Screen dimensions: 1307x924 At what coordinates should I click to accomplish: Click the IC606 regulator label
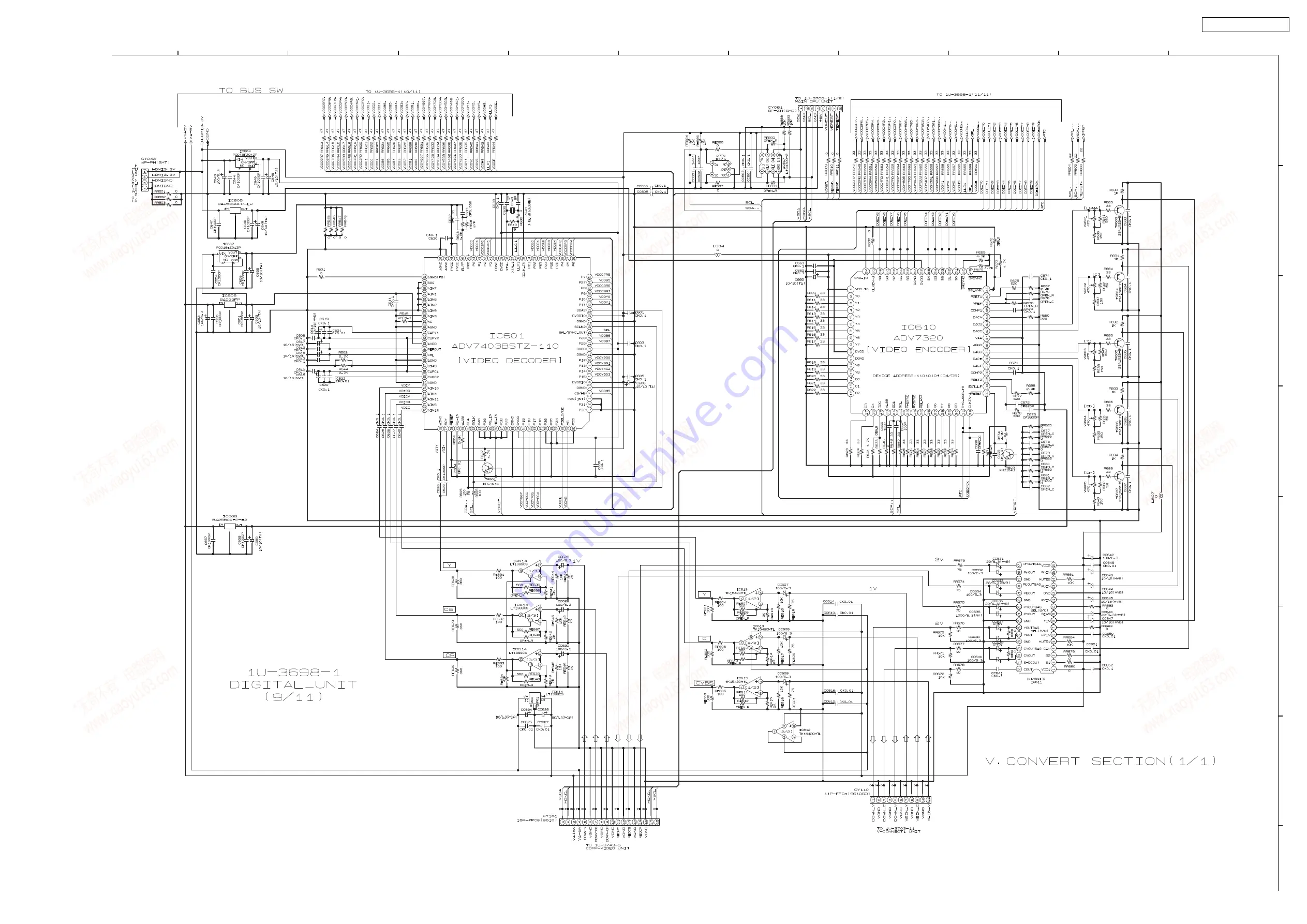tap(229, 295)
